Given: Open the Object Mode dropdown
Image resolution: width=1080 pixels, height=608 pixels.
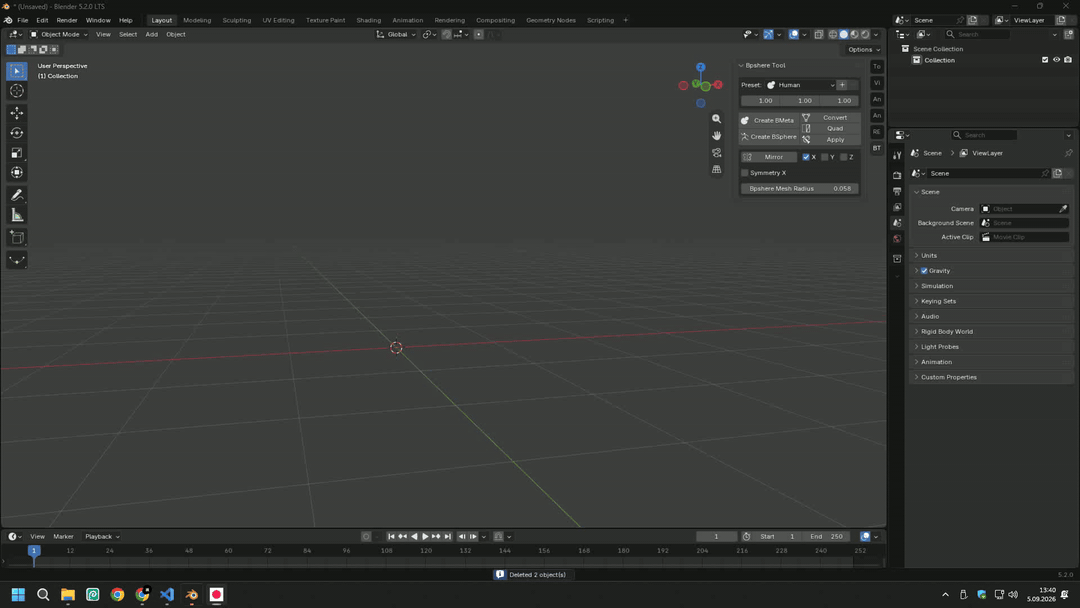Looking at the screenshot, I should (59, 34).
